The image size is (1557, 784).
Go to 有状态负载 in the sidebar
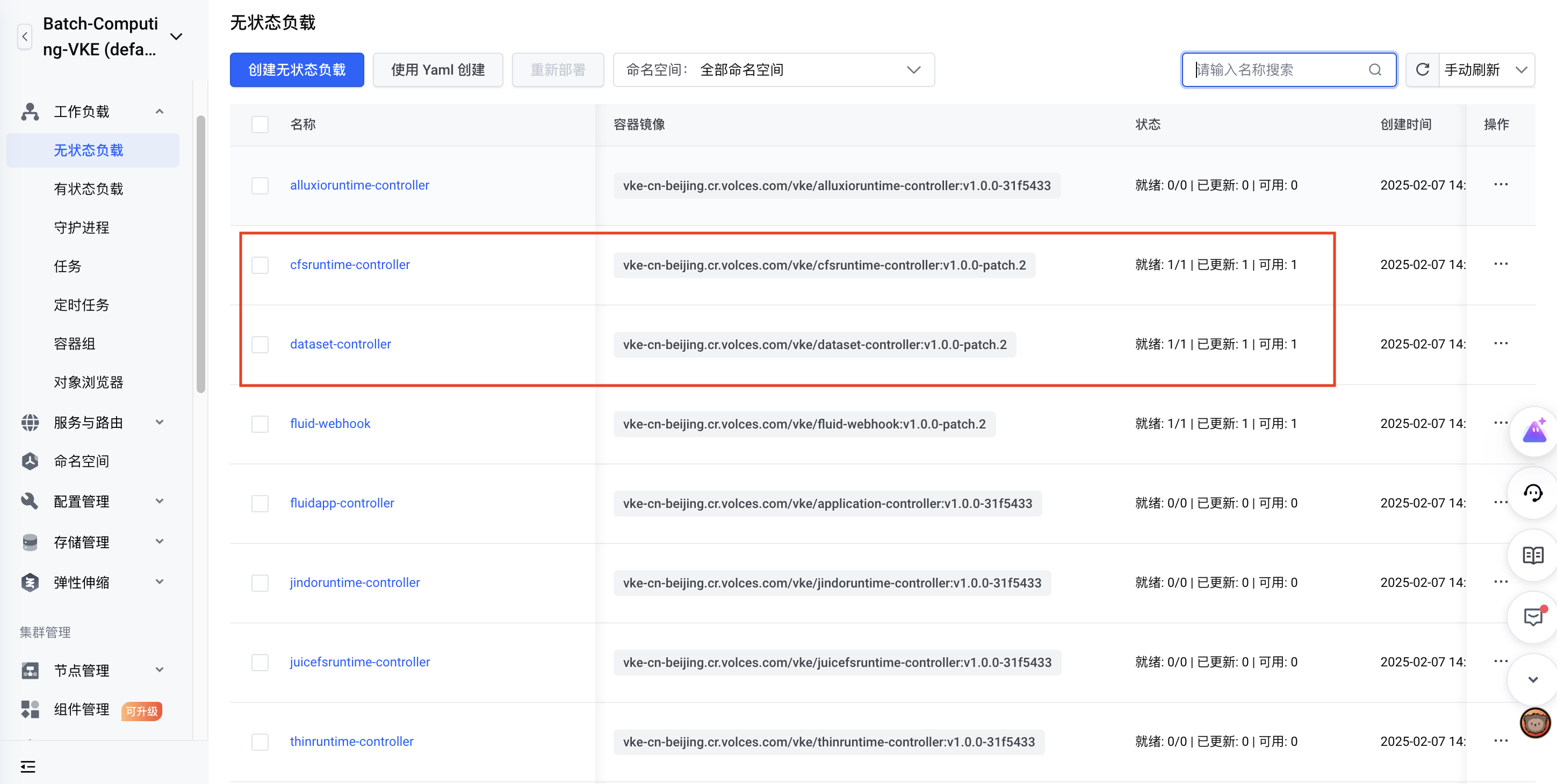88,189
